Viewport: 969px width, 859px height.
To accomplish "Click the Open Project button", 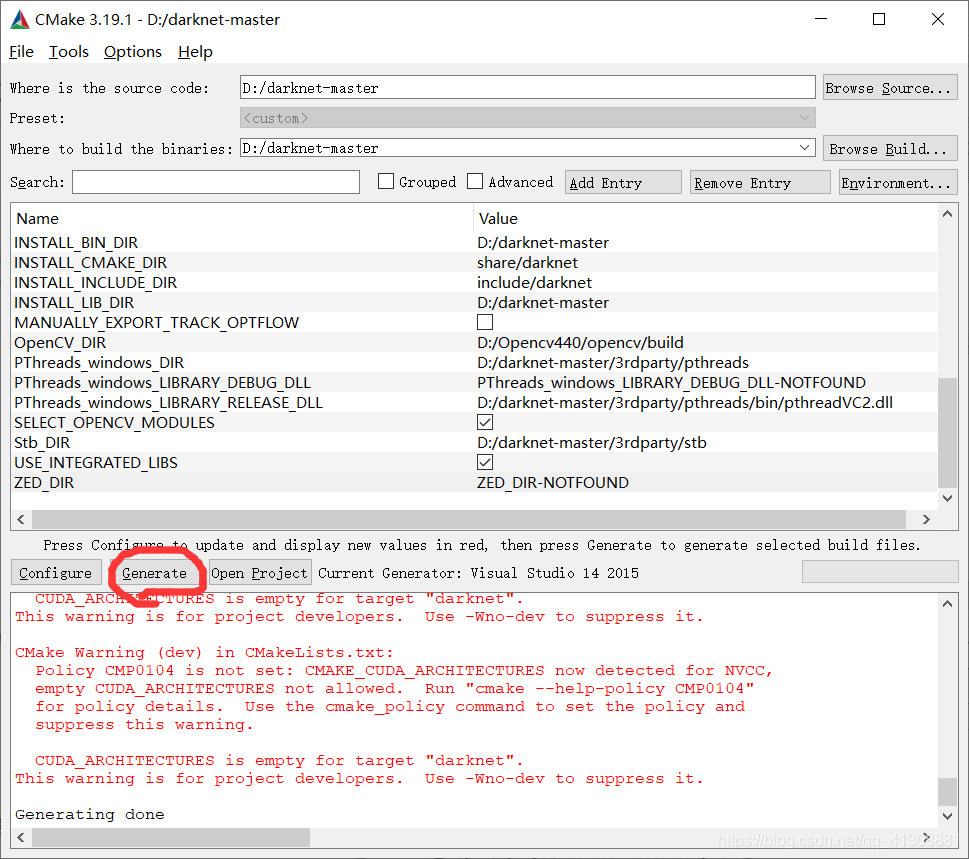I will pyautogui.click(x=260, y=573).
